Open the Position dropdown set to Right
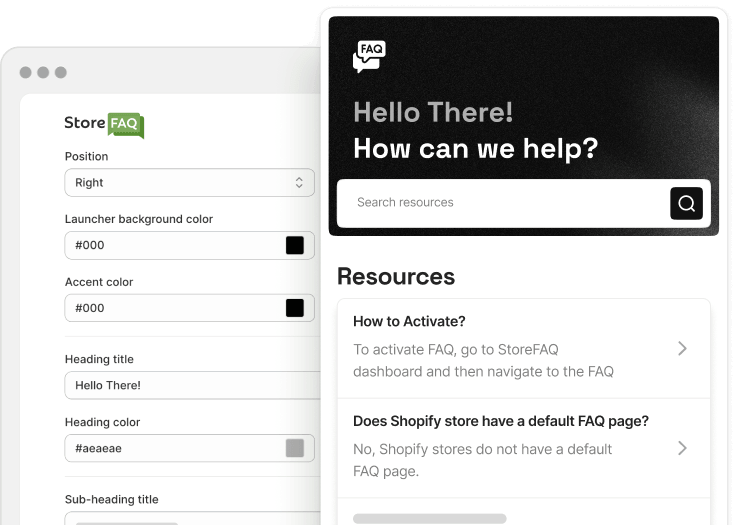Viewport: 738px width, 525px height. tap(189, 183)
